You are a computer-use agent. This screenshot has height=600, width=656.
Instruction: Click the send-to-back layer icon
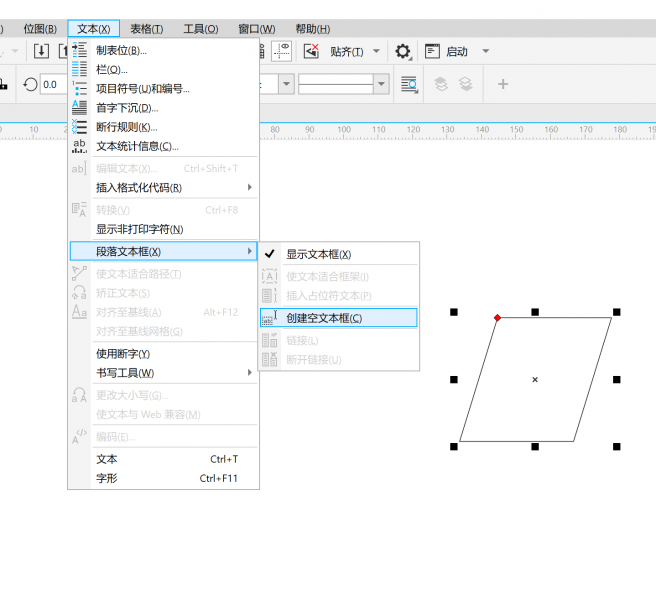[x=466, y=84]
